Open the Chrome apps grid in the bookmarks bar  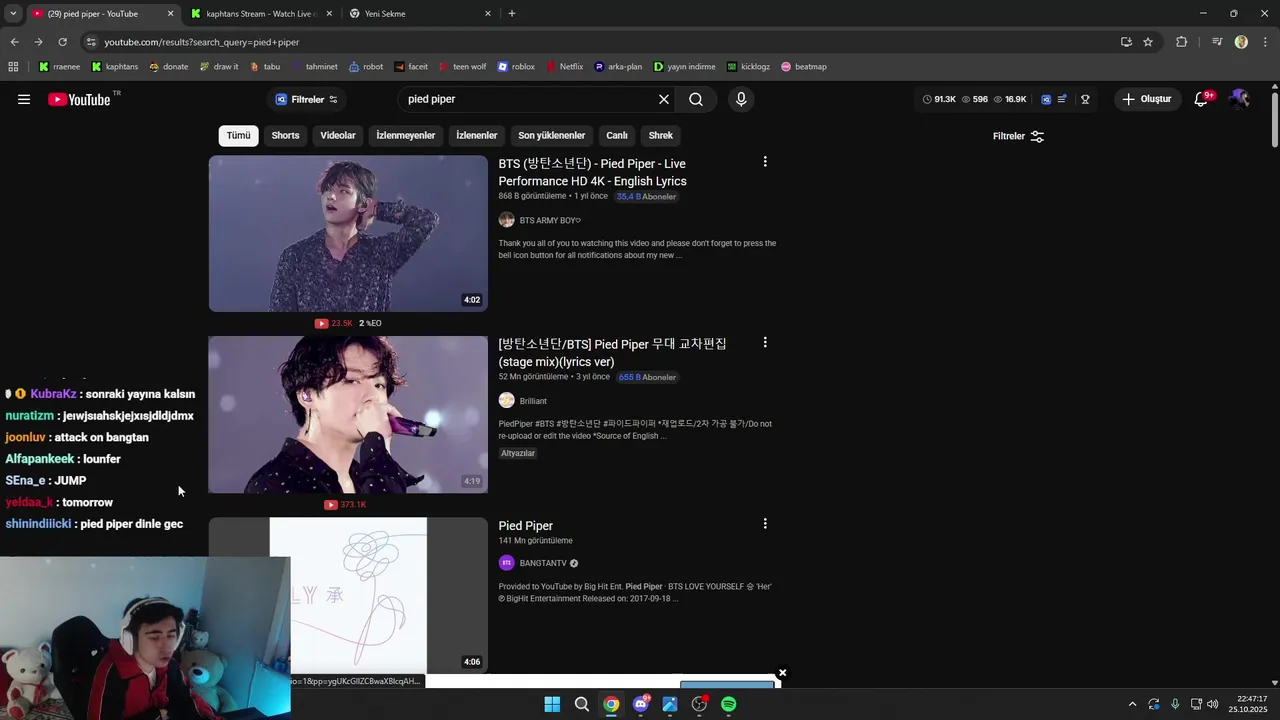pyautogui.click(x=13, y=67)
